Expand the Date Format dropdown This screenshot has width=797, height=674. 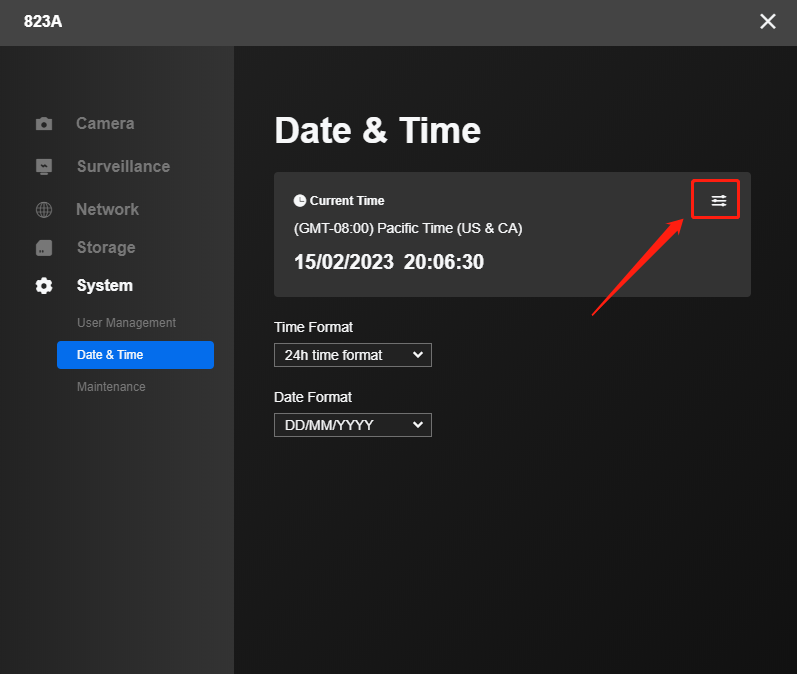(x=353, y=425)
